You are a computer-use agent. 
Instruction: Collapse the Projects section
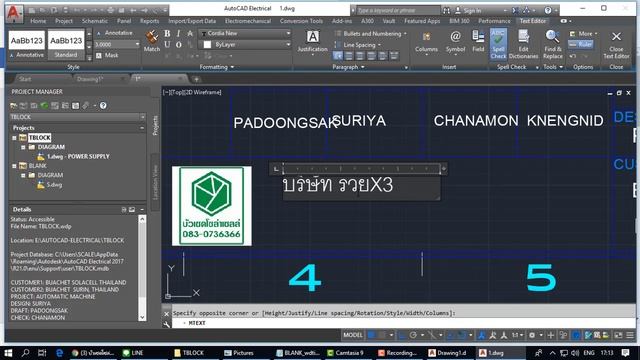click(142, 128)
